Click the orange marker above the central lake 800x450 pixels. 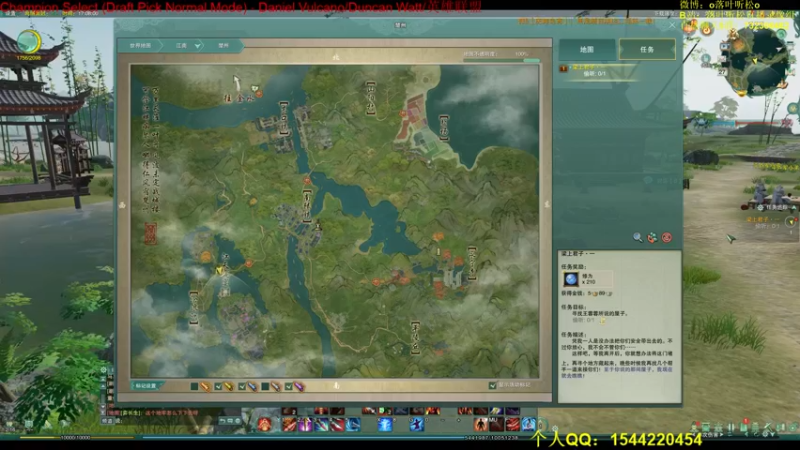(307, 181)
